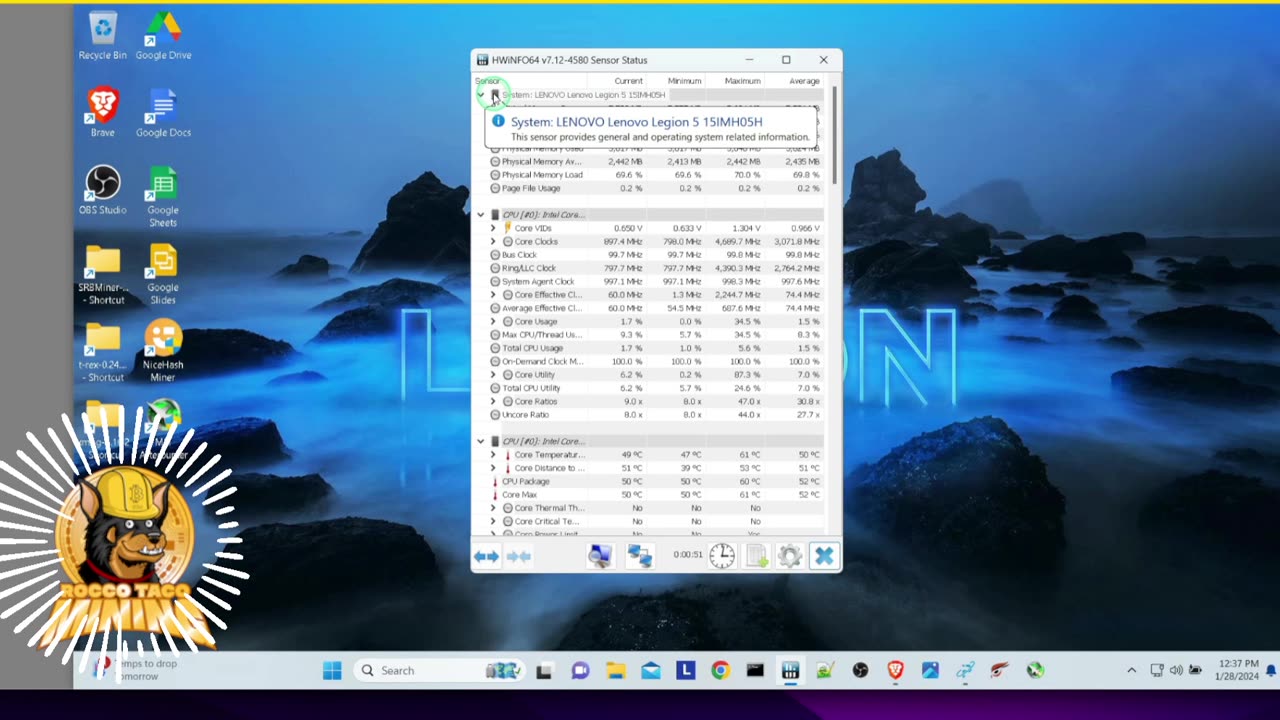Click the taskbar Search box
This screenshot has width=1280, height=720.
[442, 670]
